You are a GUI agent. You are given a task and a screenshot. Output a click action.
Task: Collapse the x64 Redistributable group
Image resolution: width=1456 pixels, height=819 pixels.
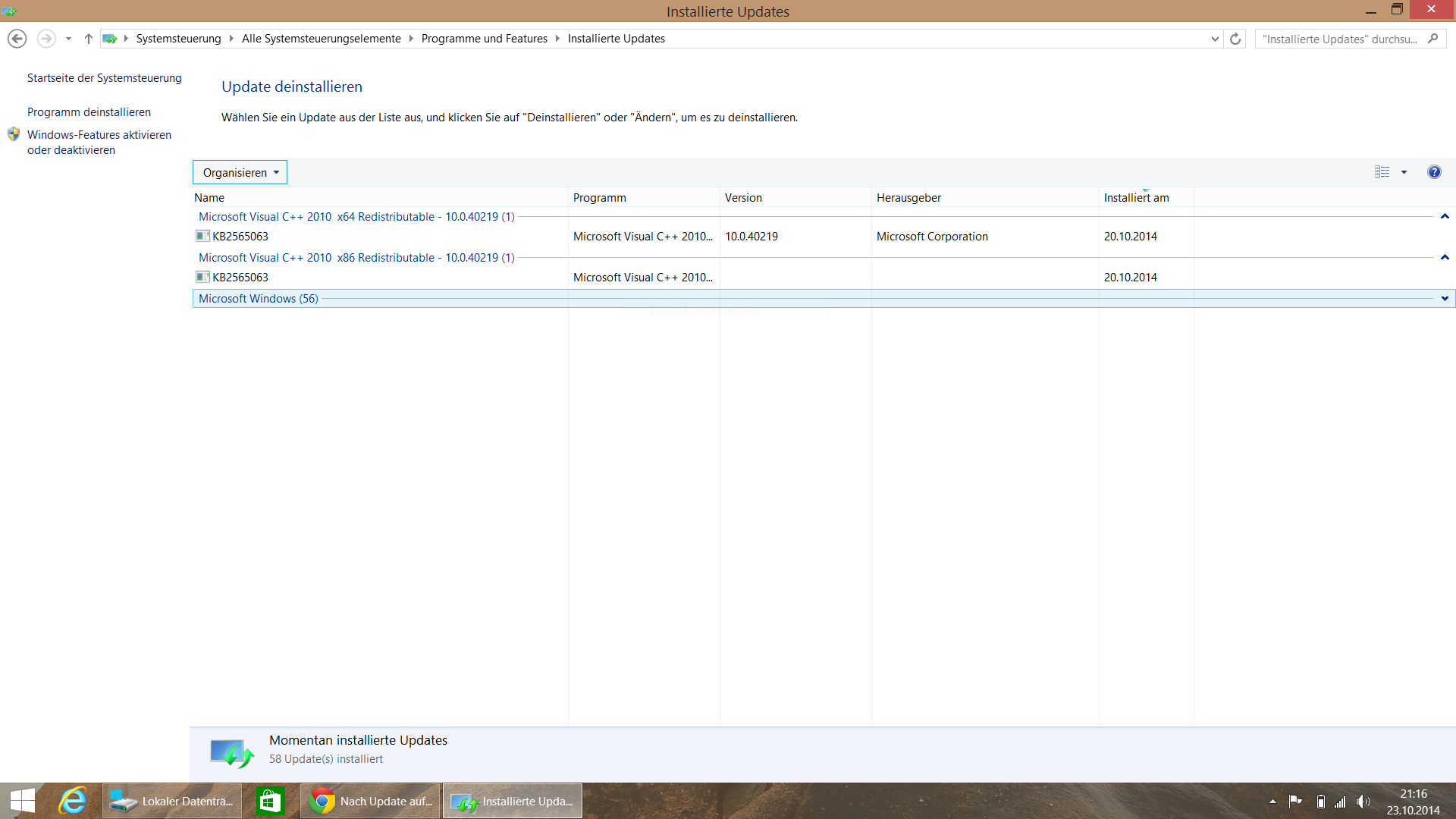tap(1445, 217)
